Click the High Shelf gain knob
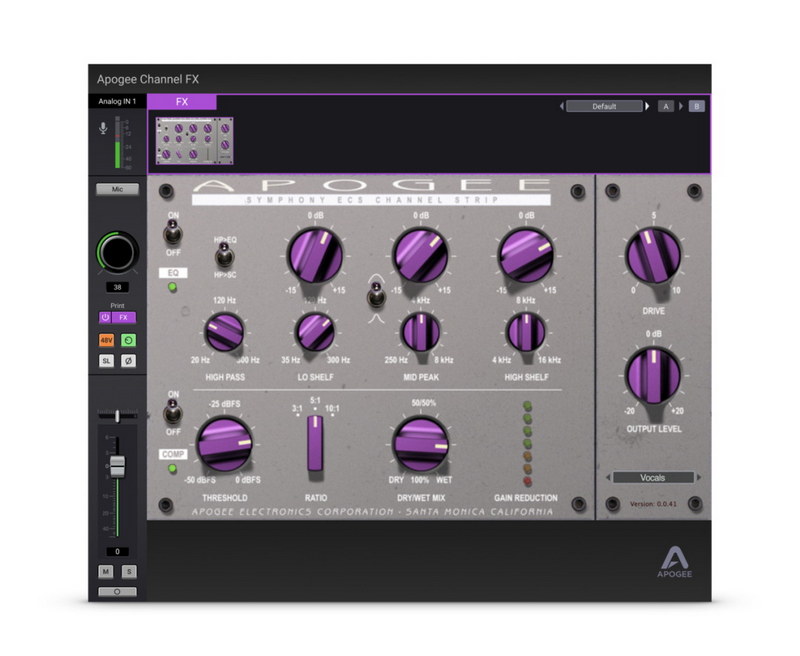The image size is (800, 656). pos(526,255)
